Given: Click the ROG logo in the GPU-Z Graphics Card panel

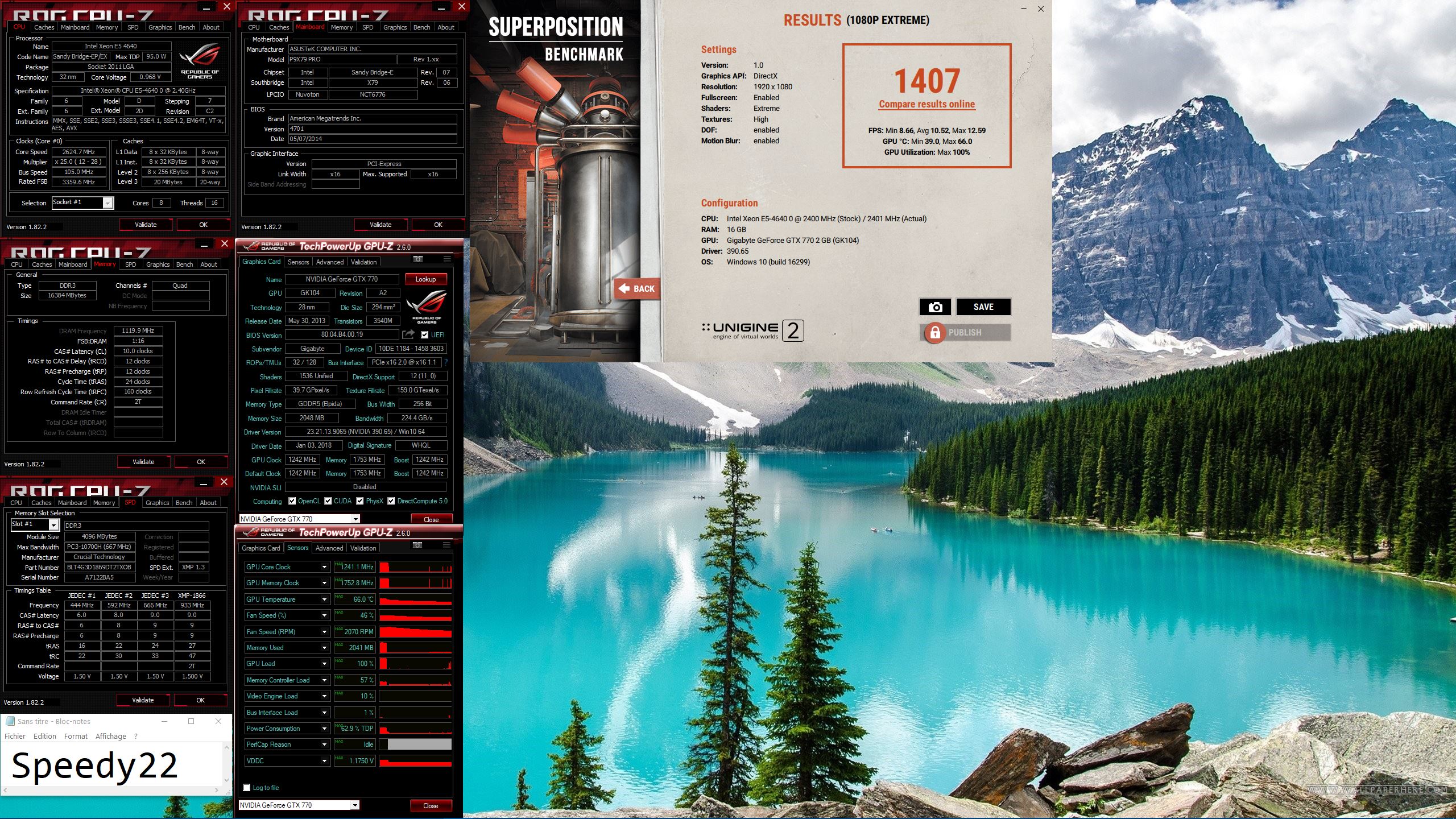Looking at the screenshot, I should tap(427, 307).
